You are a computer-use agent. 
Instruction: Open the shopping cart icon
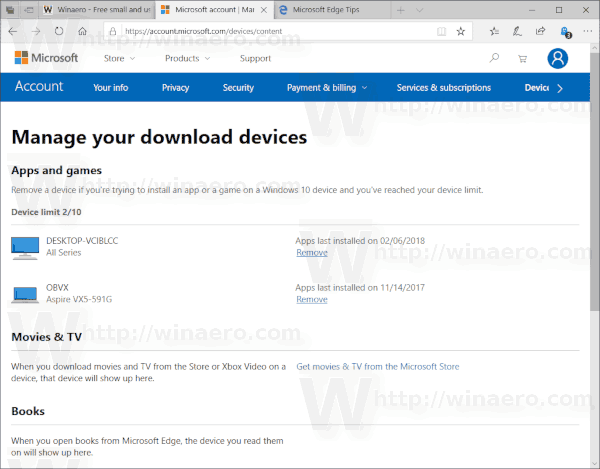pyautogui.click(x=522, y=59)
